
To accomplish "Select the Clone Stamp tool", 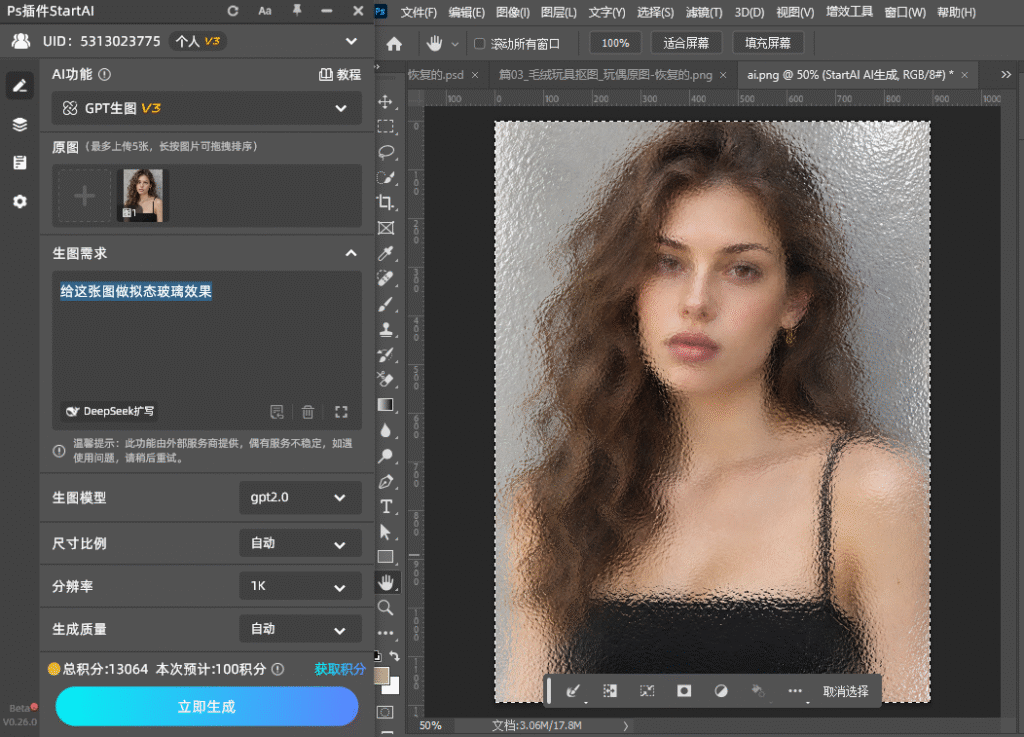I will pos(385,329).
